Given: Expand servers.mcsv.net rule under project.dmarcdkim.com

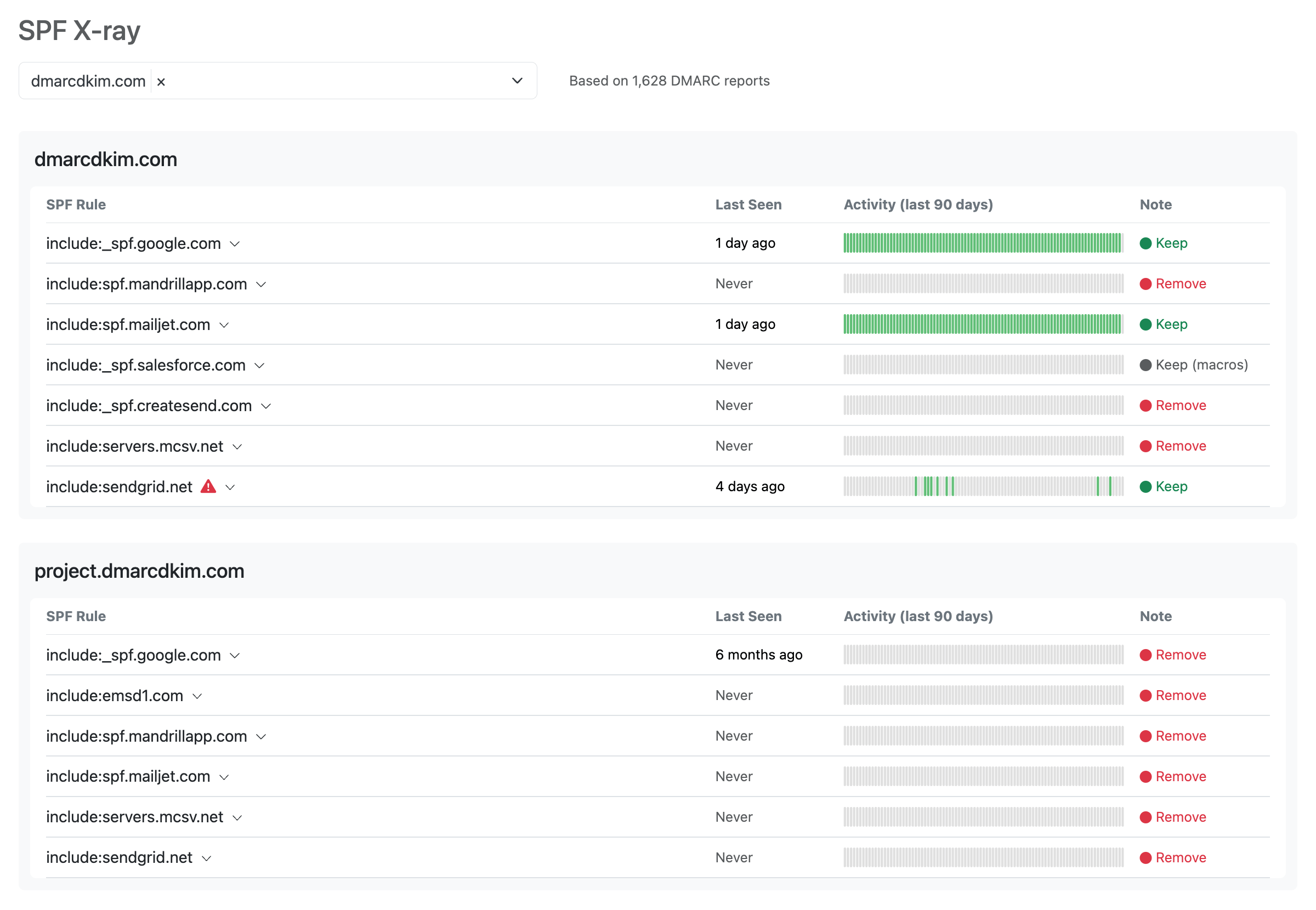Looking at the screenshot, I should tap(237, 818).
